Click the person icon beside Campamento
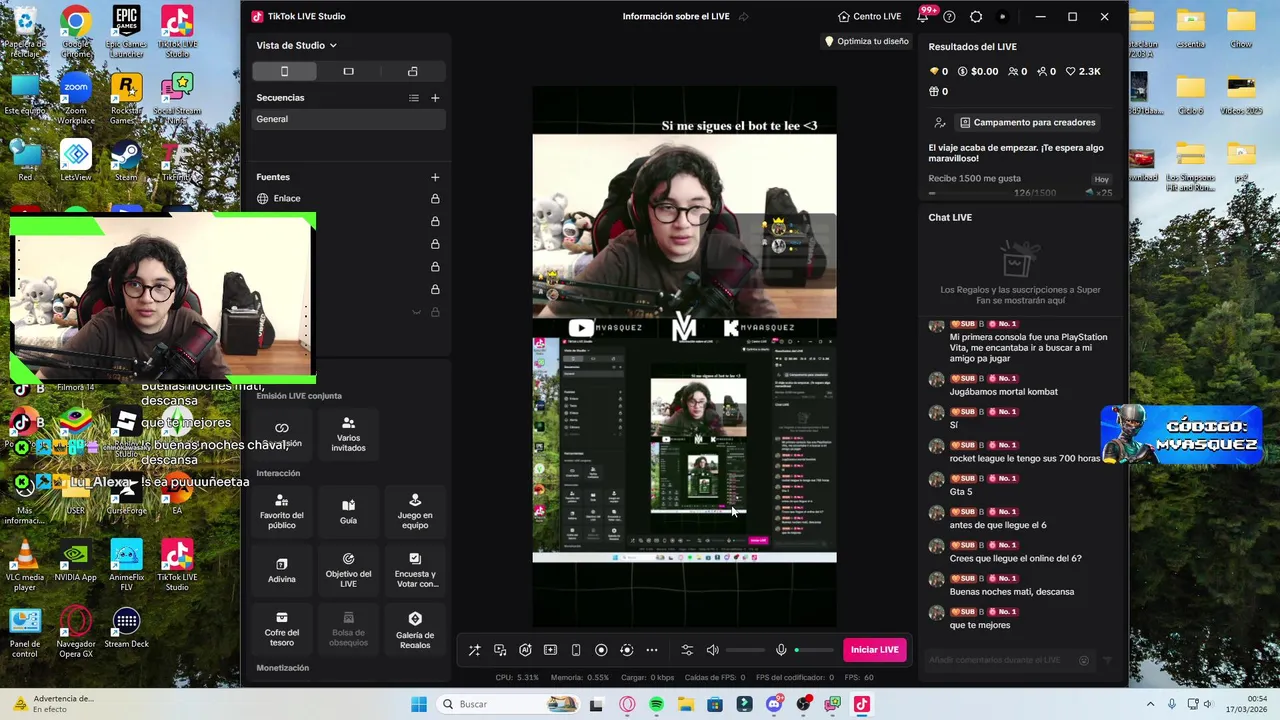This screenshot has width=1280, height=720. pyautogui.click(x=939, y=122)
